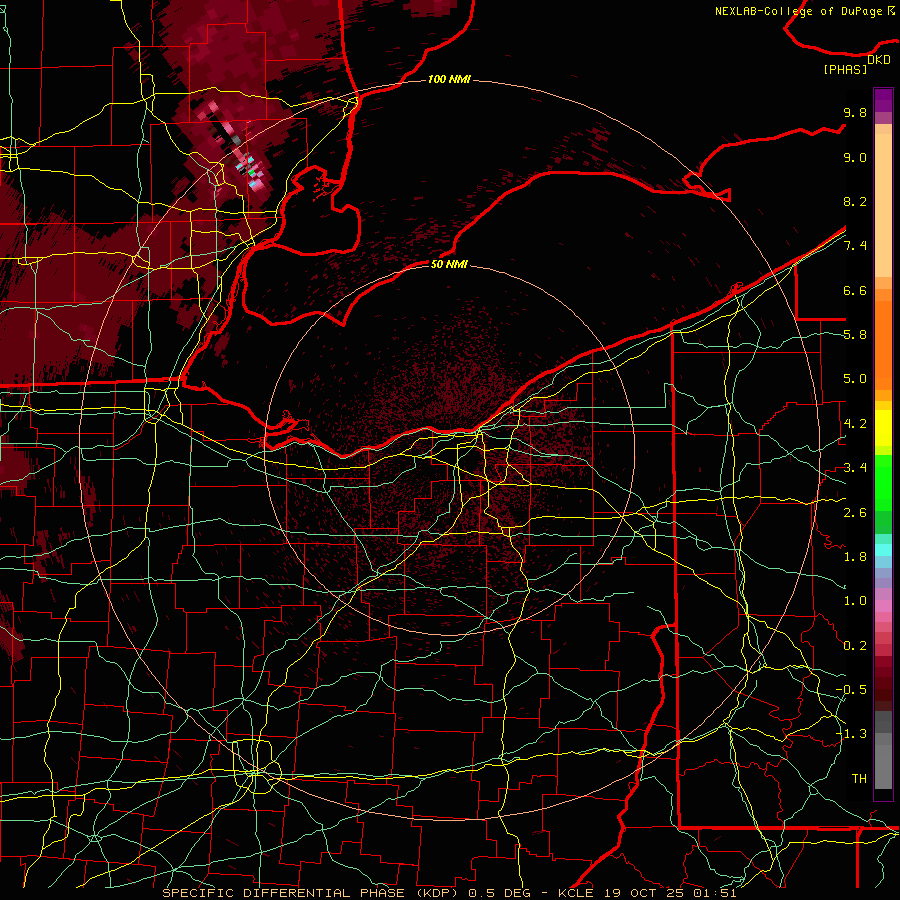900x900 pixels.
Task: Click the 50 NMI range ring label
Action: pyautogui.click(x=449, y=264)
